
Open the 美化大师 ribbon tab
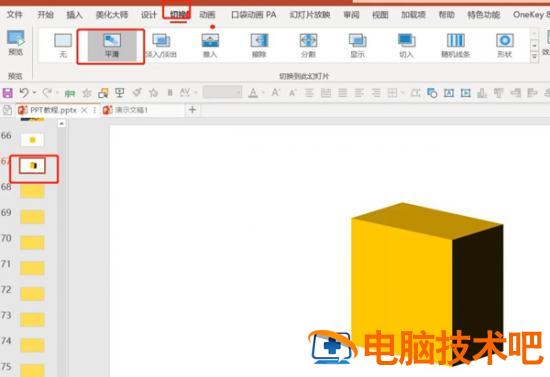coord(112,15)
